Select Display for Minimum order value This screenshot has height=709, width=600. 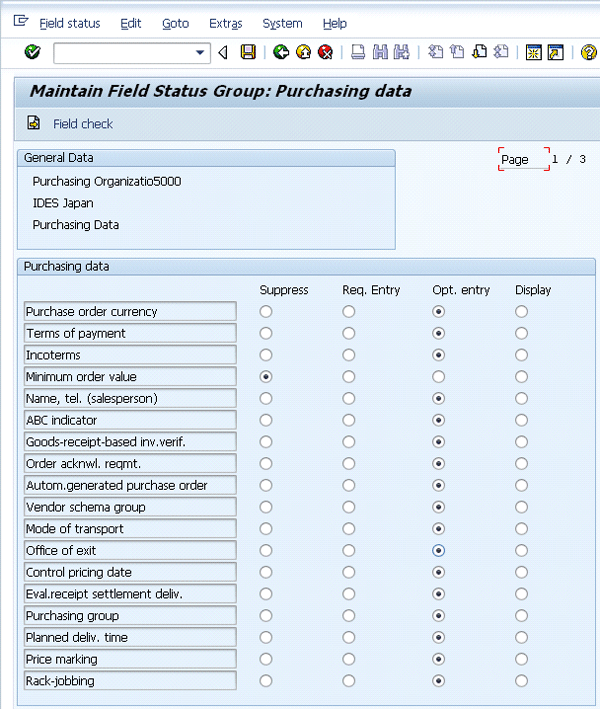pyautogui.click(x=521, y=377)
